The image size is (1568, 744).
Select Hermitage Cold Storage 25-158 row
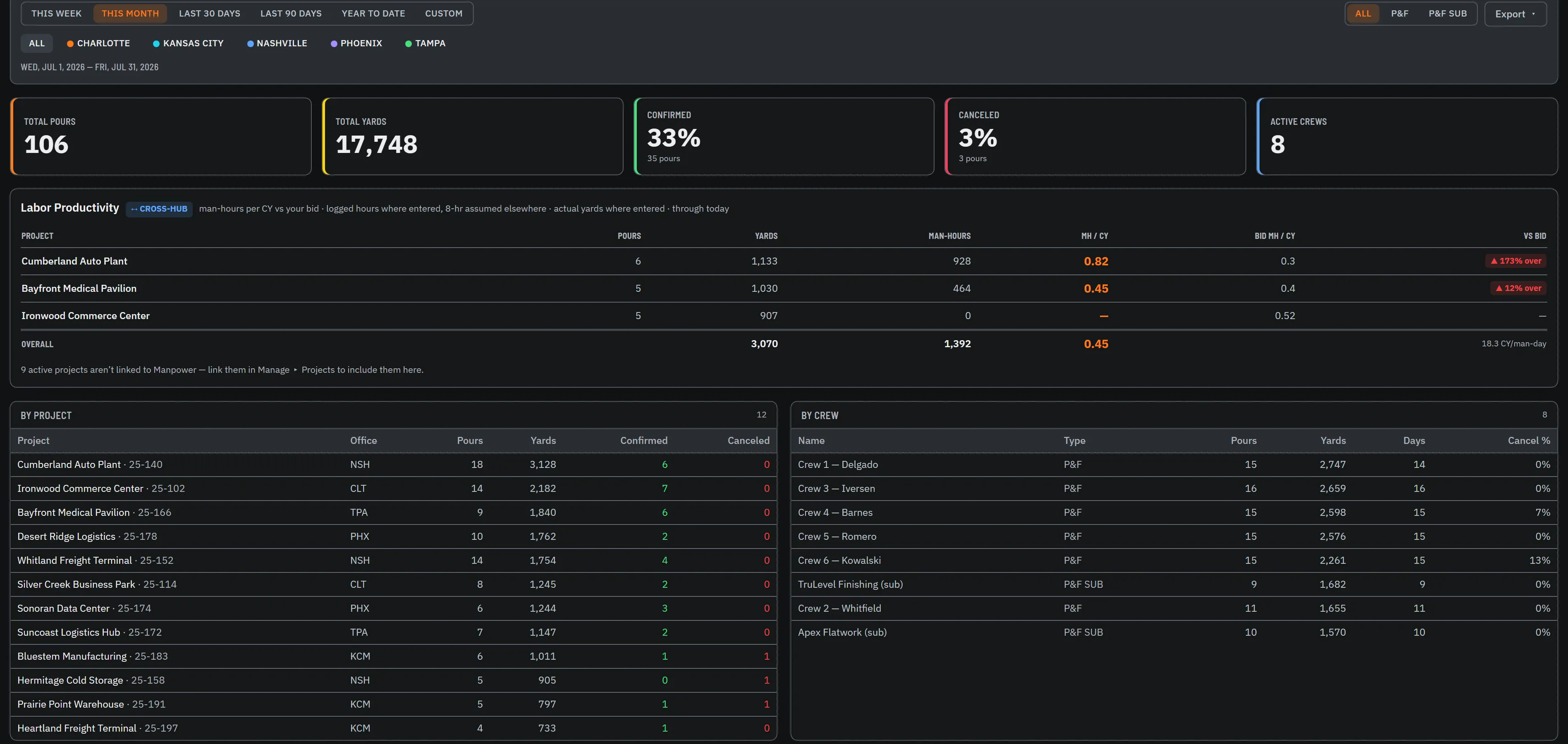393,680
